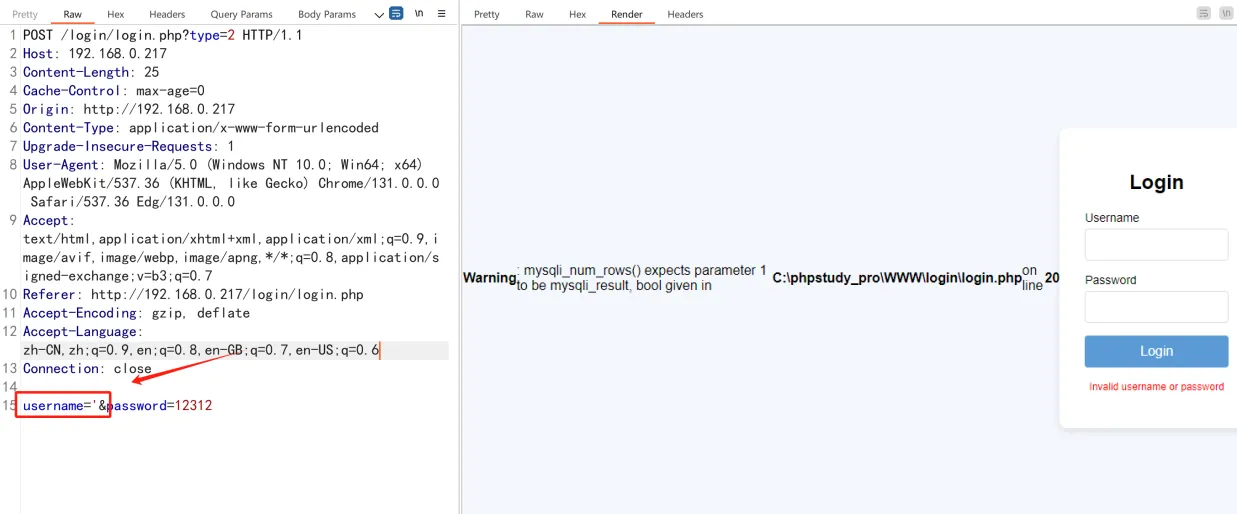Click the Username input field in rendered page
Image resolution: width=1237 pixels, height=514 pixels.
point(1156,244)
